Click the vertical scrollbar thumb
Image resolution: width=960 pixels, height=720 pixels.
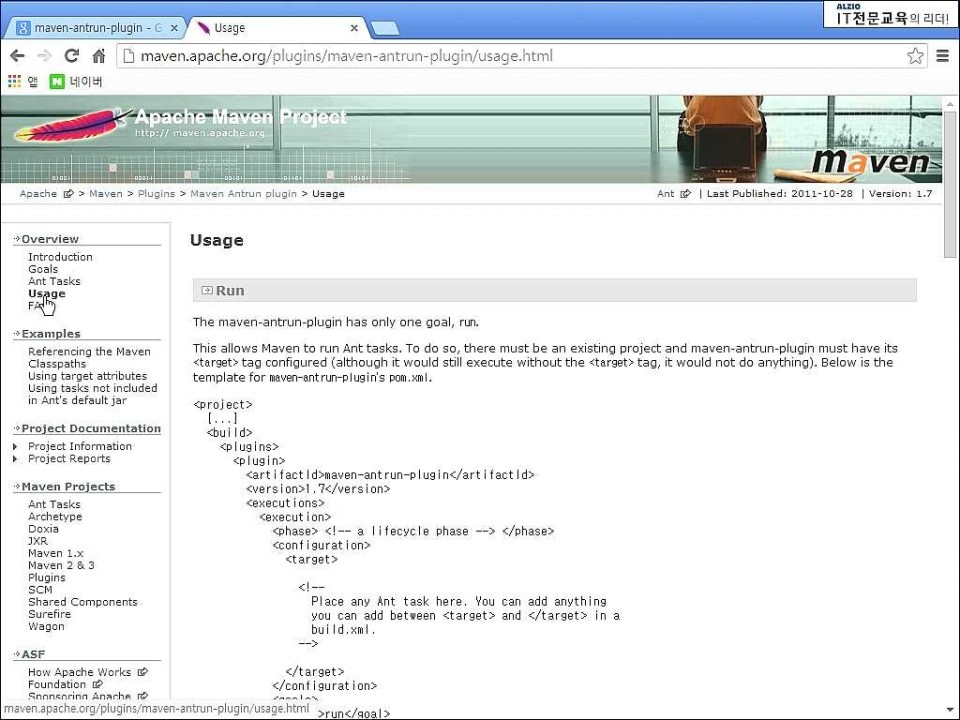click(950, 184)
